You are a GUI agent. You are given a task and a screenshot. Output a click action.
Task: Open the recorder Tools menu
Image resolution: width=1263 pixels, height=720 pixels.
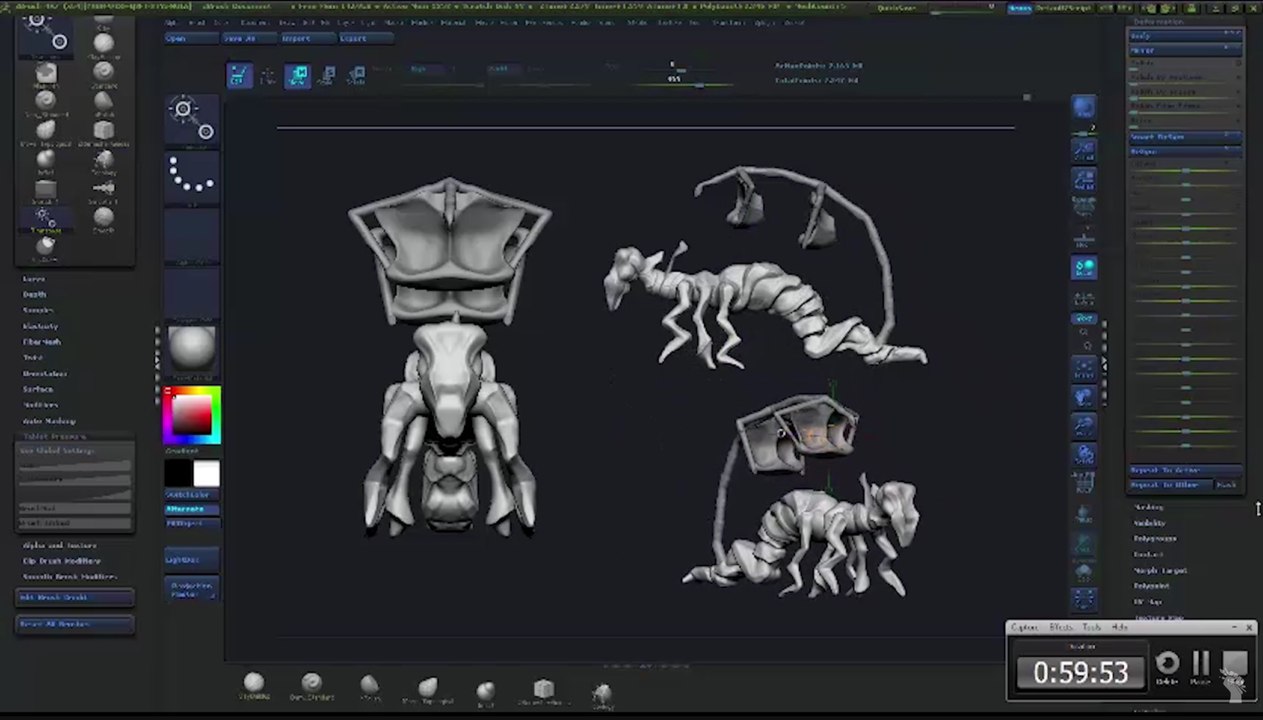[1092, 627]
